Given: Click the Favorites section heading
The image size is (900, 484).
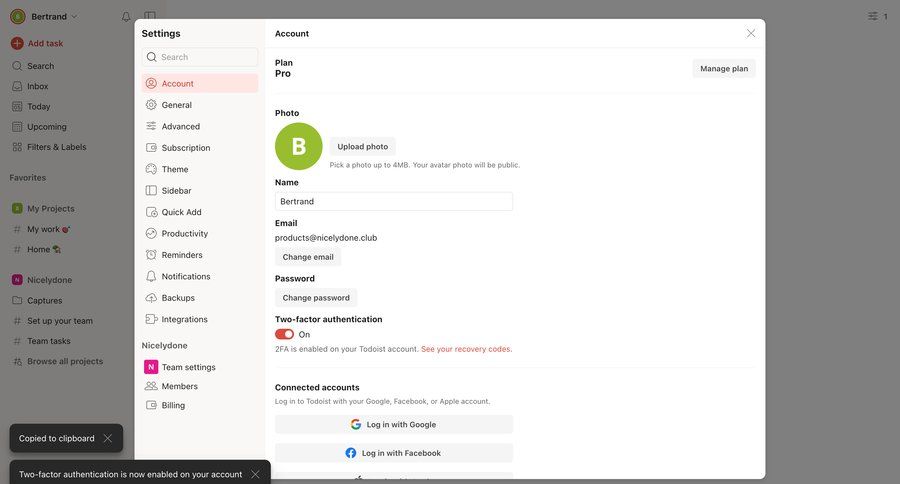Looking at the screenshot, I should point(28,178).
